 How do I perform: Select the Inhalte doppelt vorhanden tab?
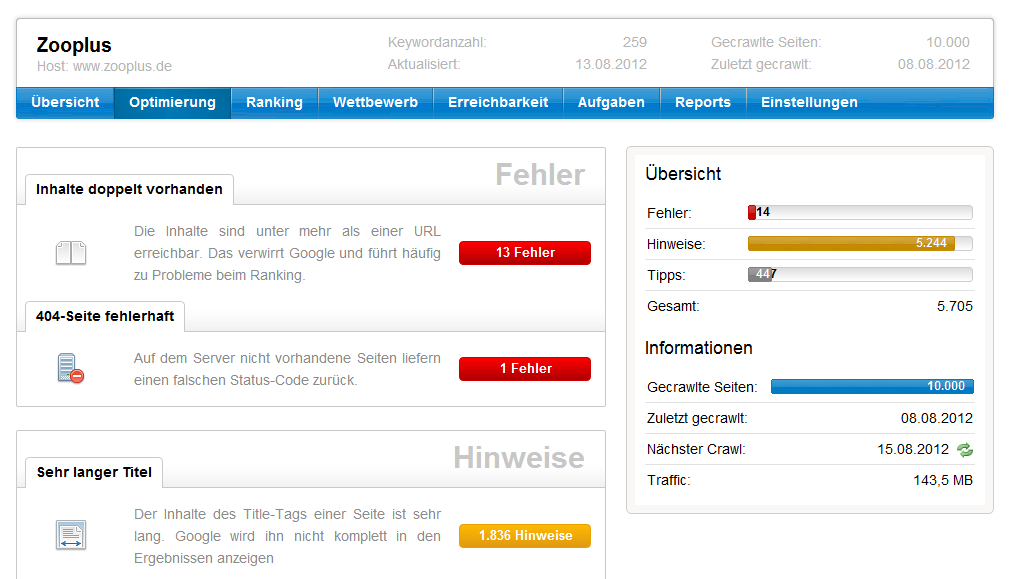[x=129, y=189]
